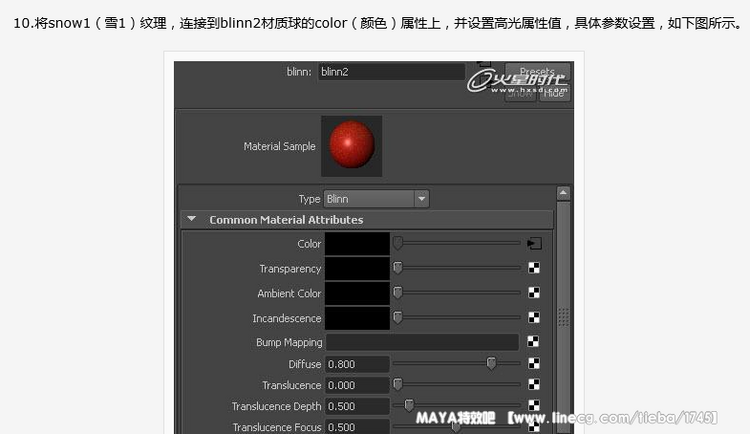Click the Hide button
Screen dimensions: 750x434
tap(554, 92)
